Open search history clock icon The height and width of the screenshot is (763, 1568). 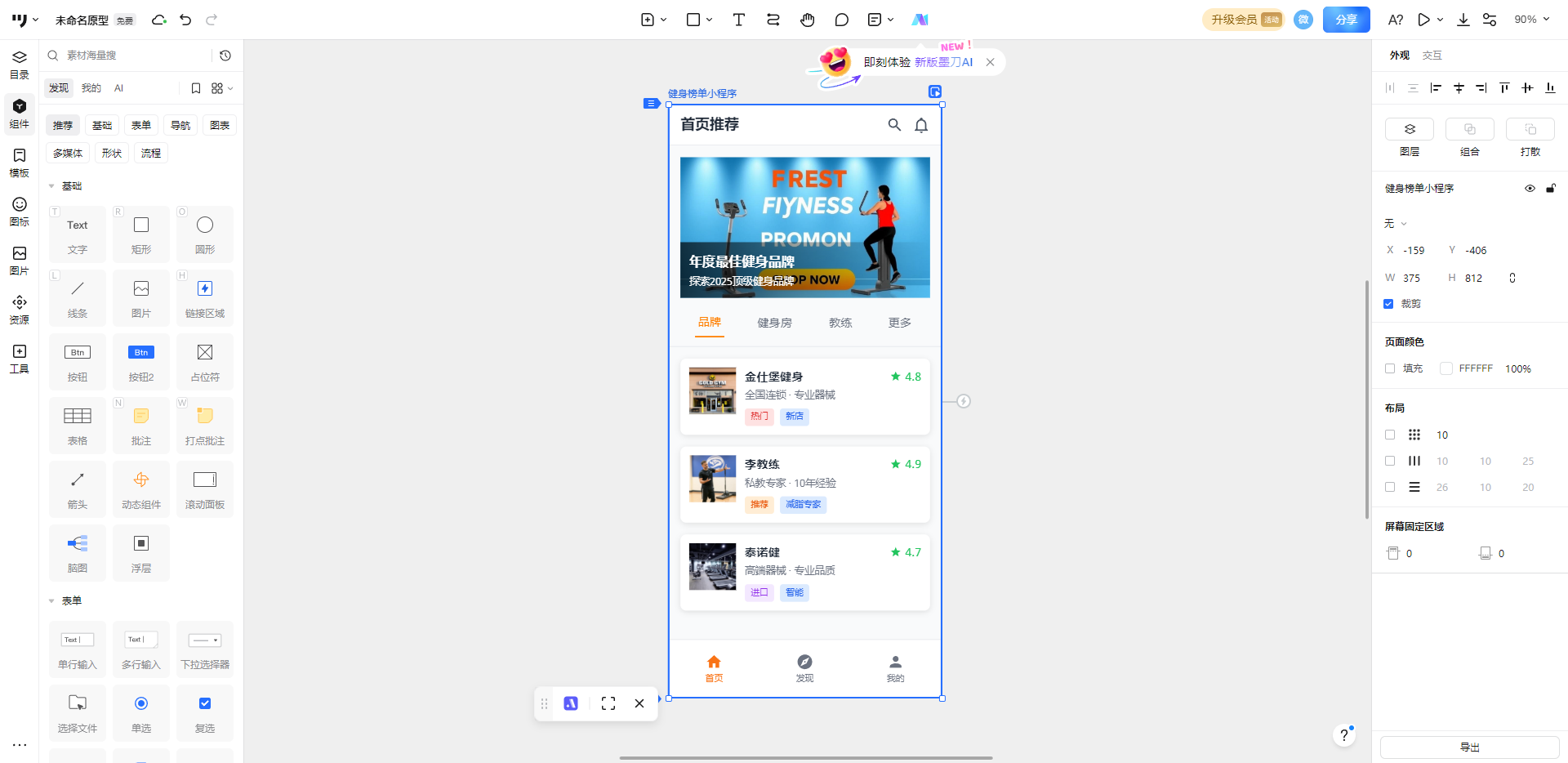(225, 56)
